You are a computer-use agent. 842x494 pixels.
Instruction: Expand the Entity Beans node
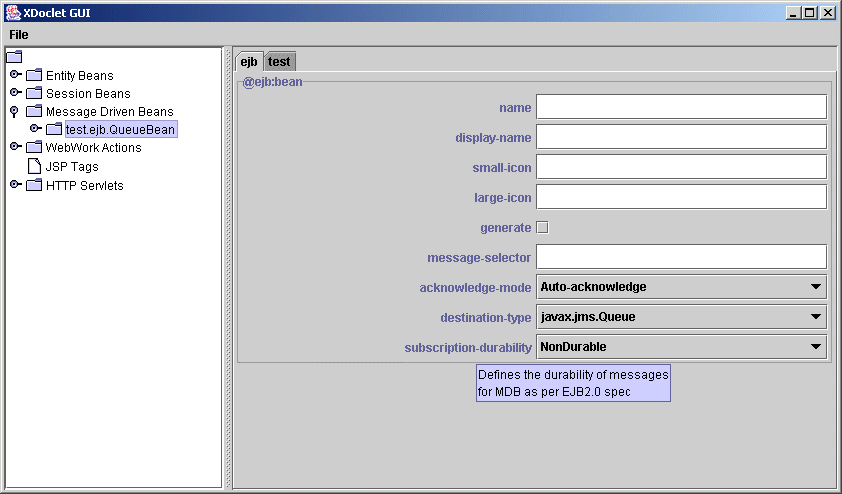point(16,74)
